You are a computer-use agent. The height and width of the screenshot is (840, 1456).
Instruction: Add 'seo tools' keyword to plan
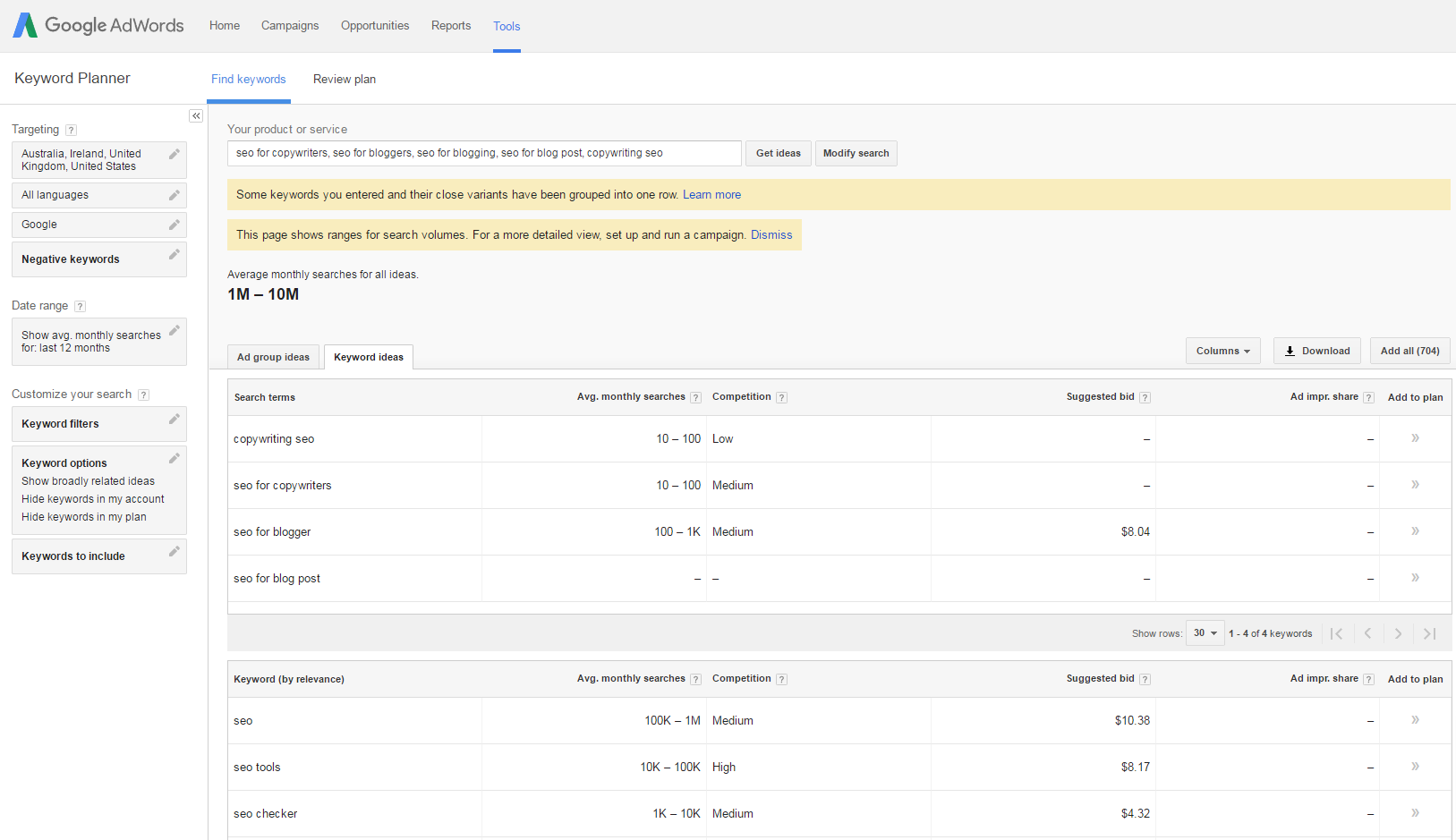tap(1415, 767)
